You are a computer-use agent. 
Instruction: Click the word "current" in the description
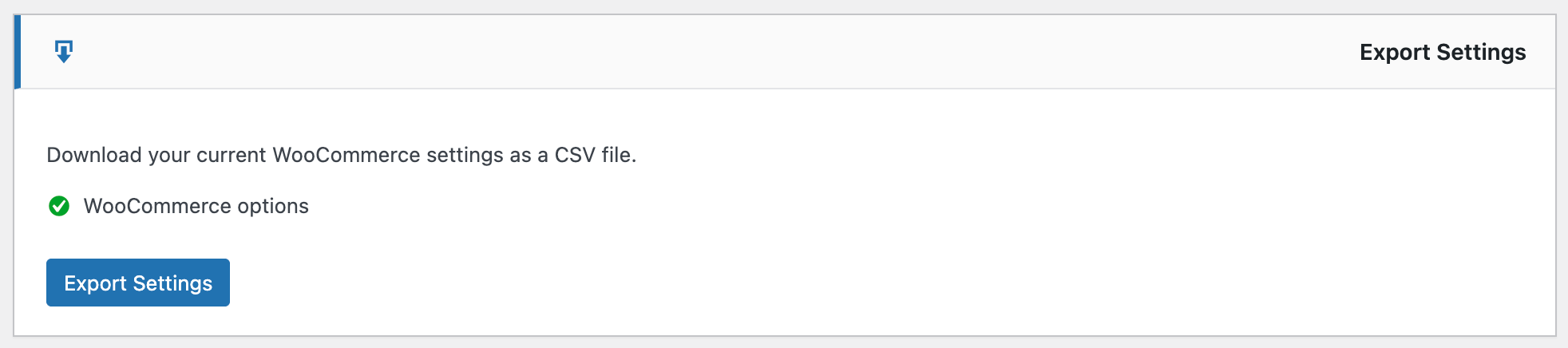232,155
